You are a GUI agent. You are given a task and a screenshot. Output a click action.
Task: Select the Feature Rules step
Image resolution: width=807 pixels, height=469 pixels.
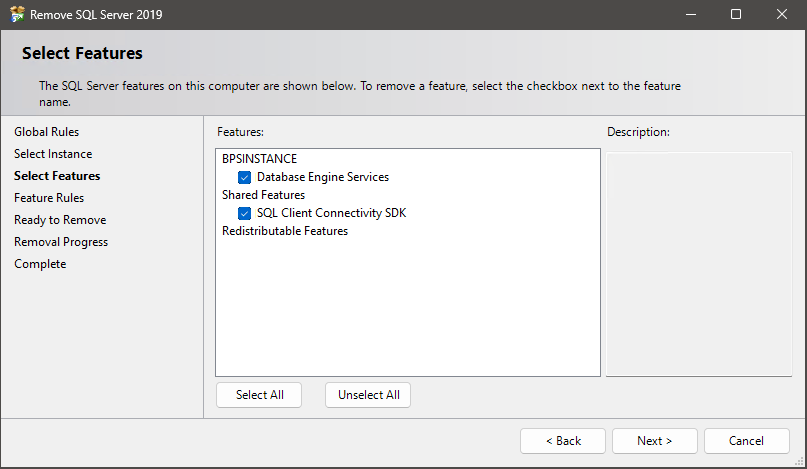(x=49, y=198)
